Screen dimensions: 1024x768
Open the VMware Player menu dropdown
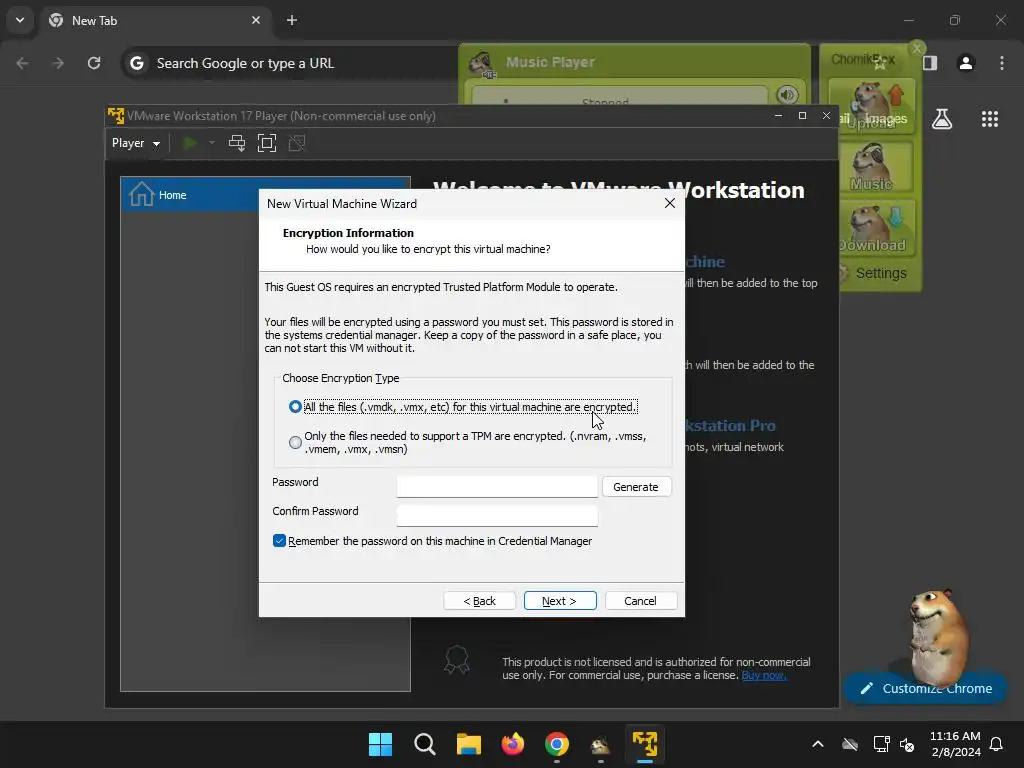click(x=136, y=143)
